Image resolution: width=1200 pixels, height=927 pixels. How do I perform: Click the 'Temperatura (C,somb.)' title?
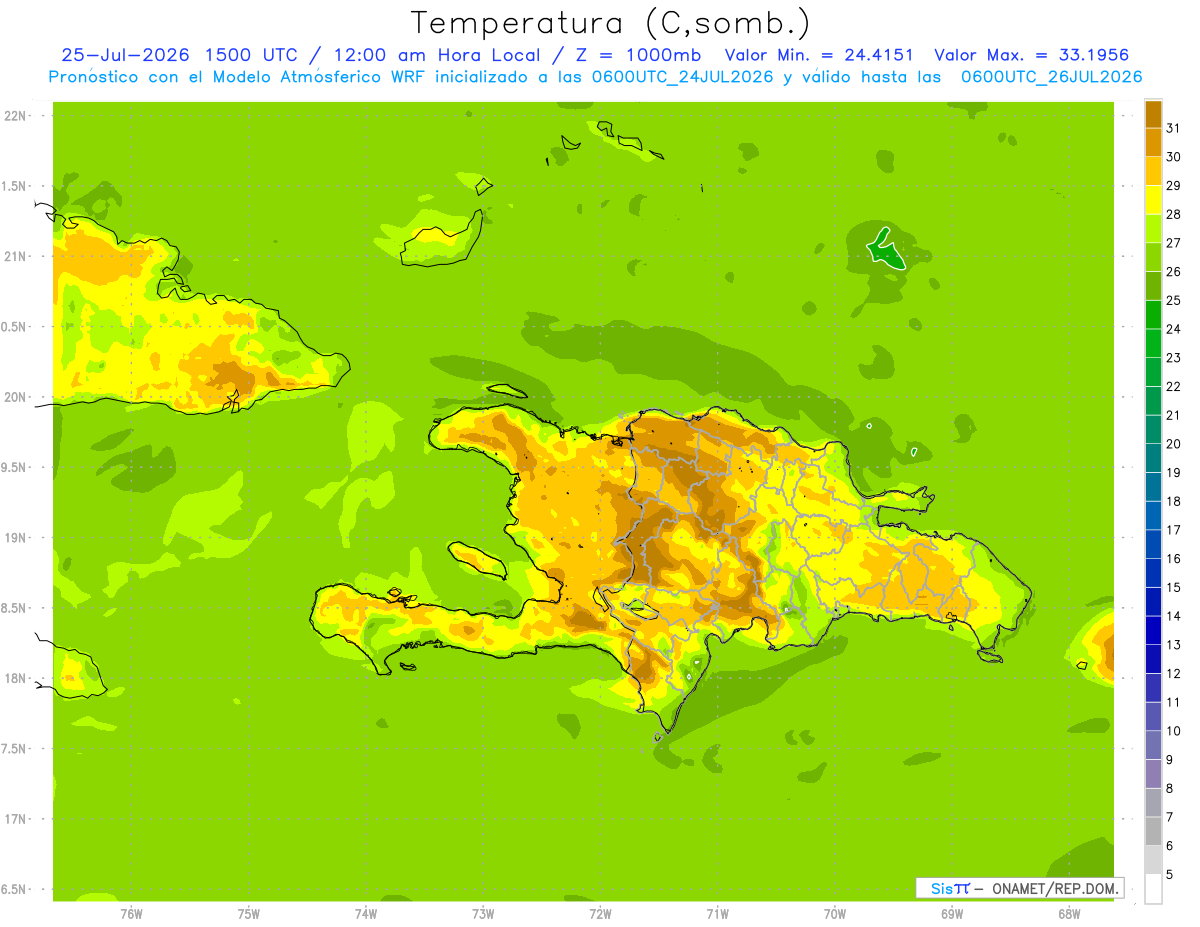610,23
